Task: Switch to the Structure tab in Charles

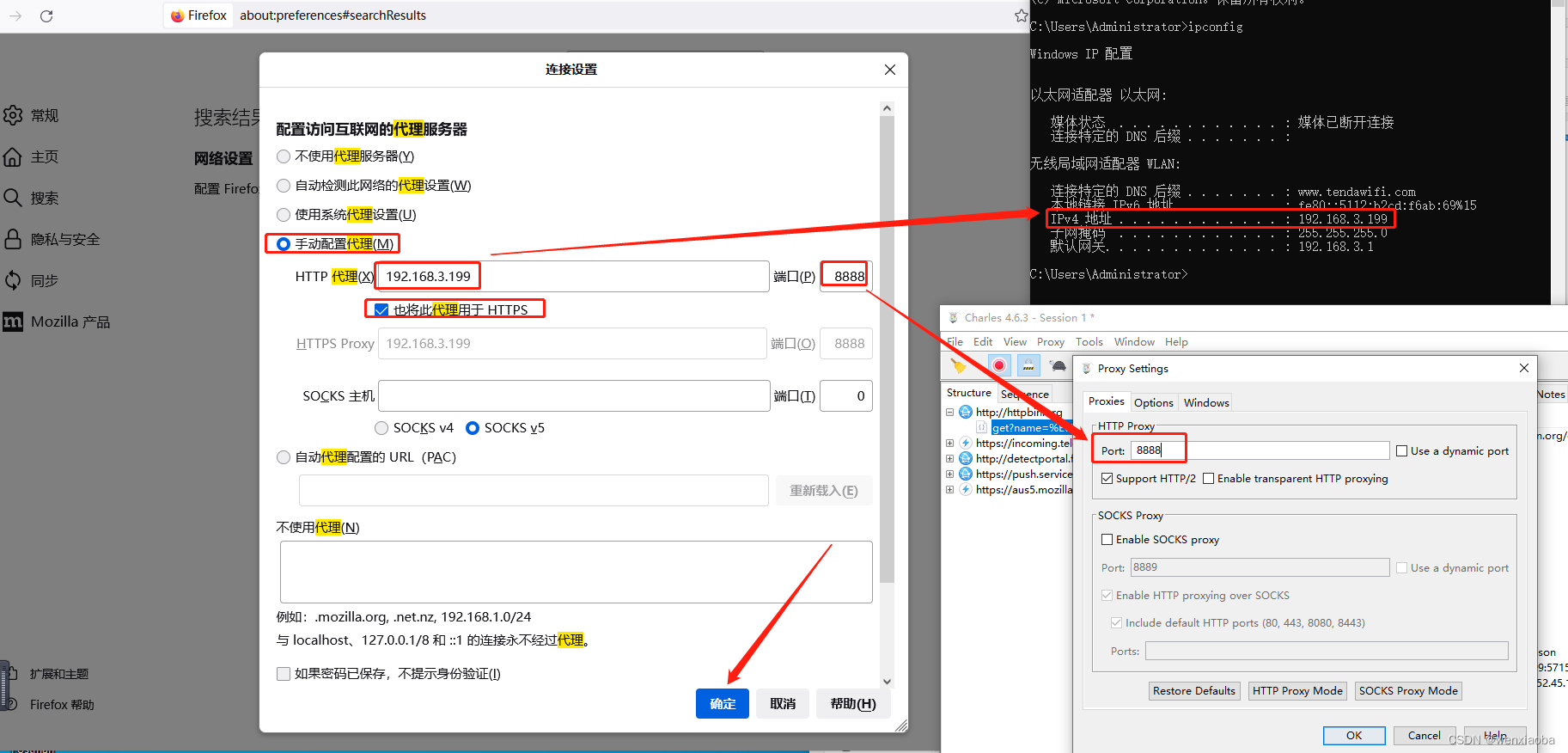Action: coord(969,393)
